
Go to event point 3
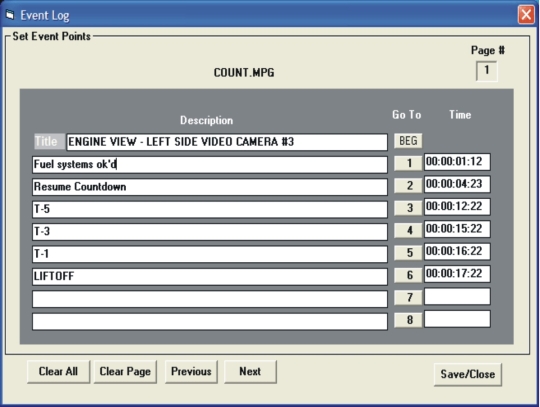pyautogui.click(x=408, y=208)
